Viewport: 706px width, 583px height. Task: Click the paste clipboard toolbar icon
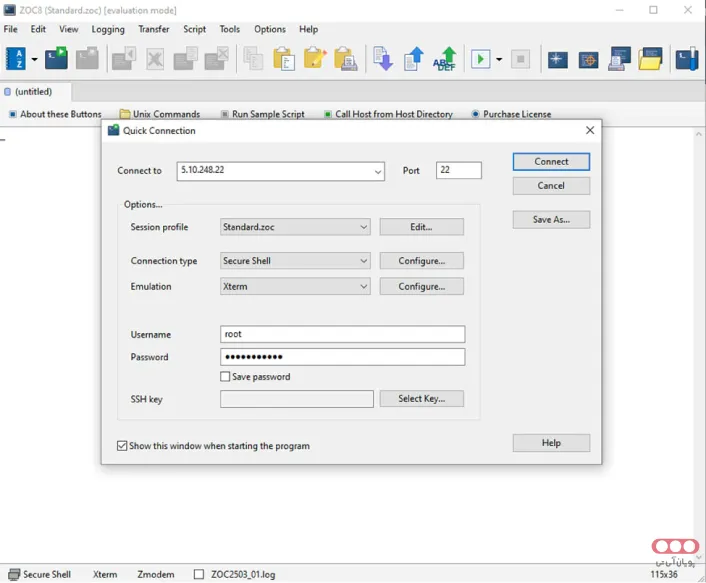(x=284, y=59)
